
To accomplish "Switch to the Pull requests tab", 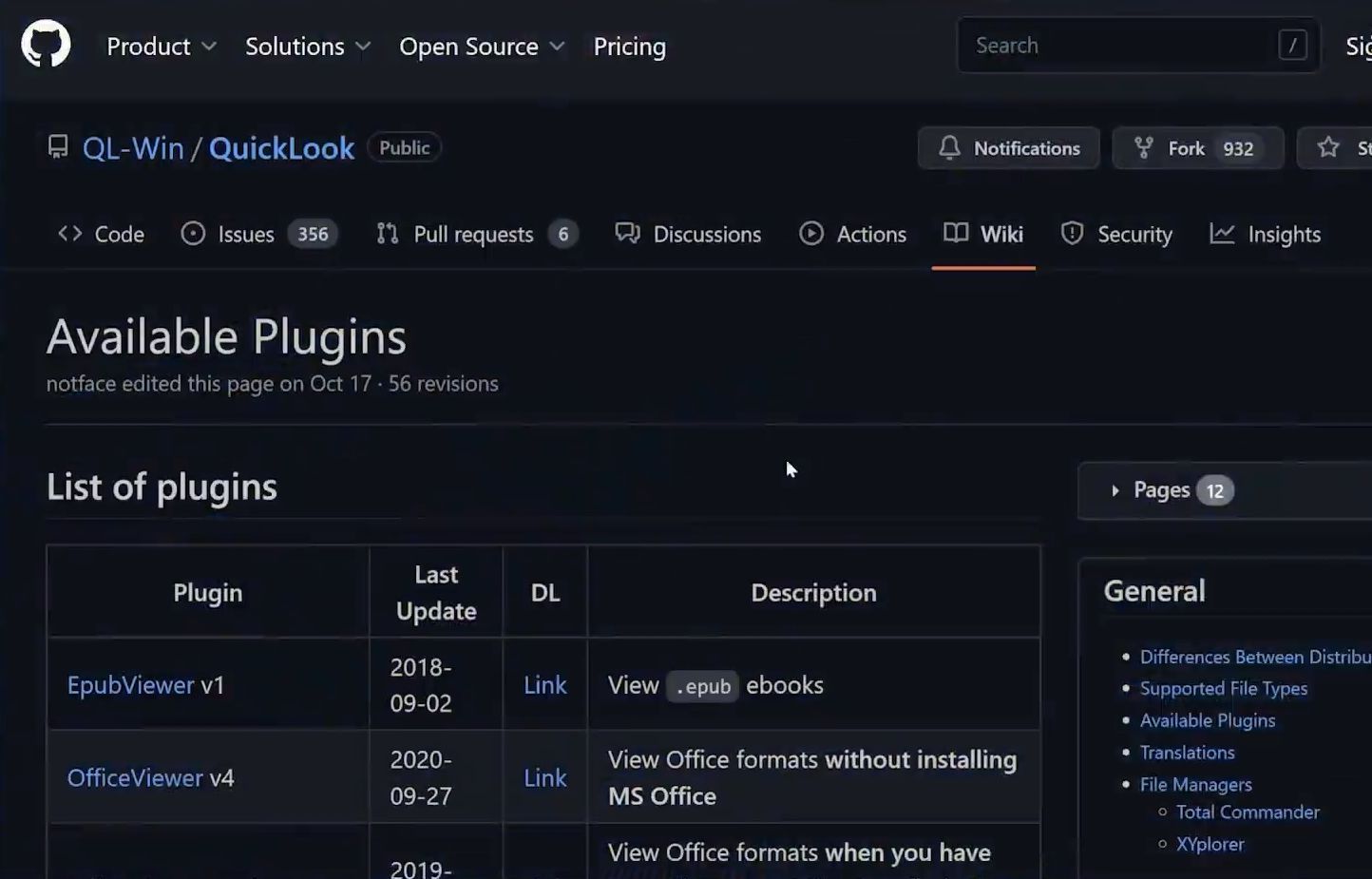I will [476, 234].
